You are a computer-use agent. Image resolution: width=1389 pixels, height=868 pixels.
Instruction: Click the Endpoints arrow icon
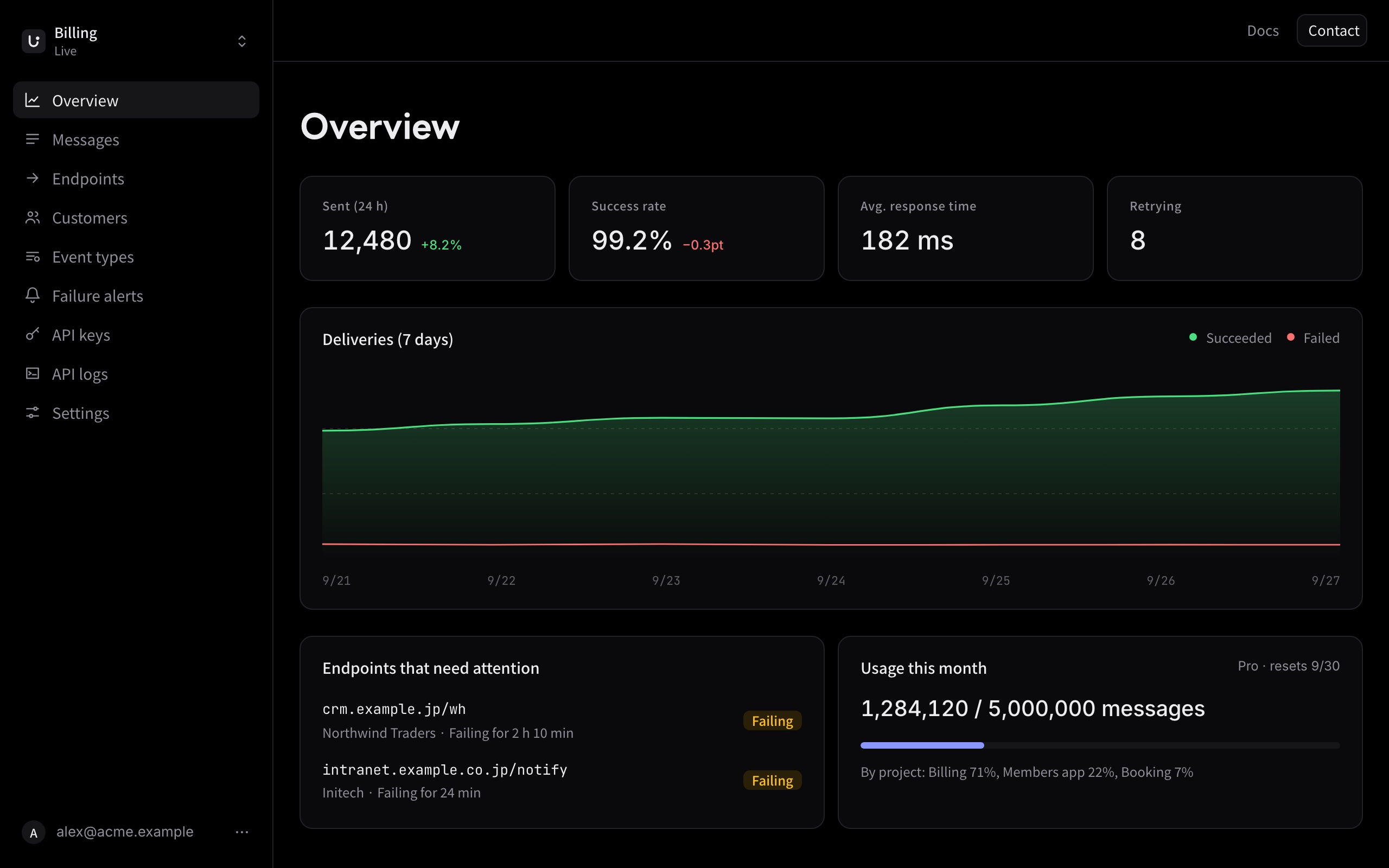point(33,178)
